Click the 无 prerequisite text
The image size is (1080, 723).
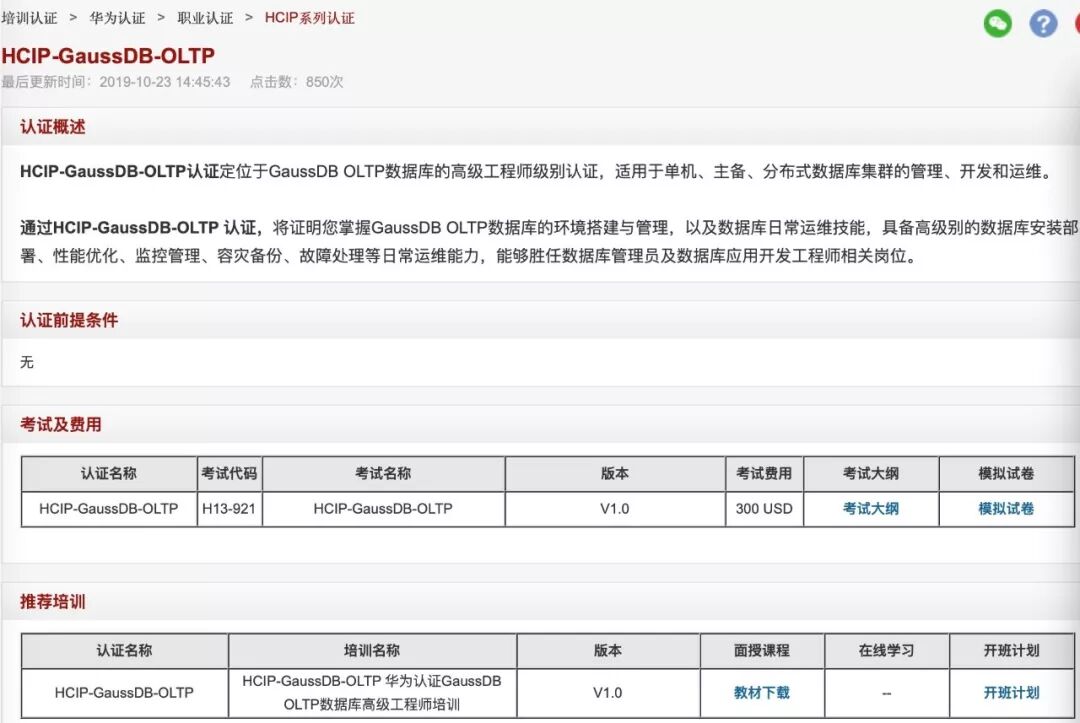[27, 362]
